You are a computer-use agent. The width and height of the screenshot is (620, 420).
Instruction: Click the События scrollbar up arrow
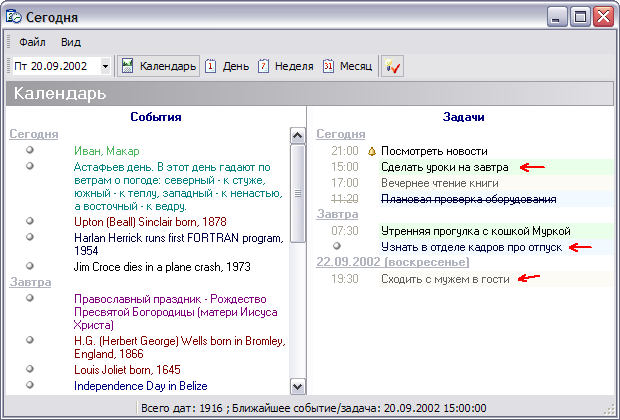tap(297, 136)
